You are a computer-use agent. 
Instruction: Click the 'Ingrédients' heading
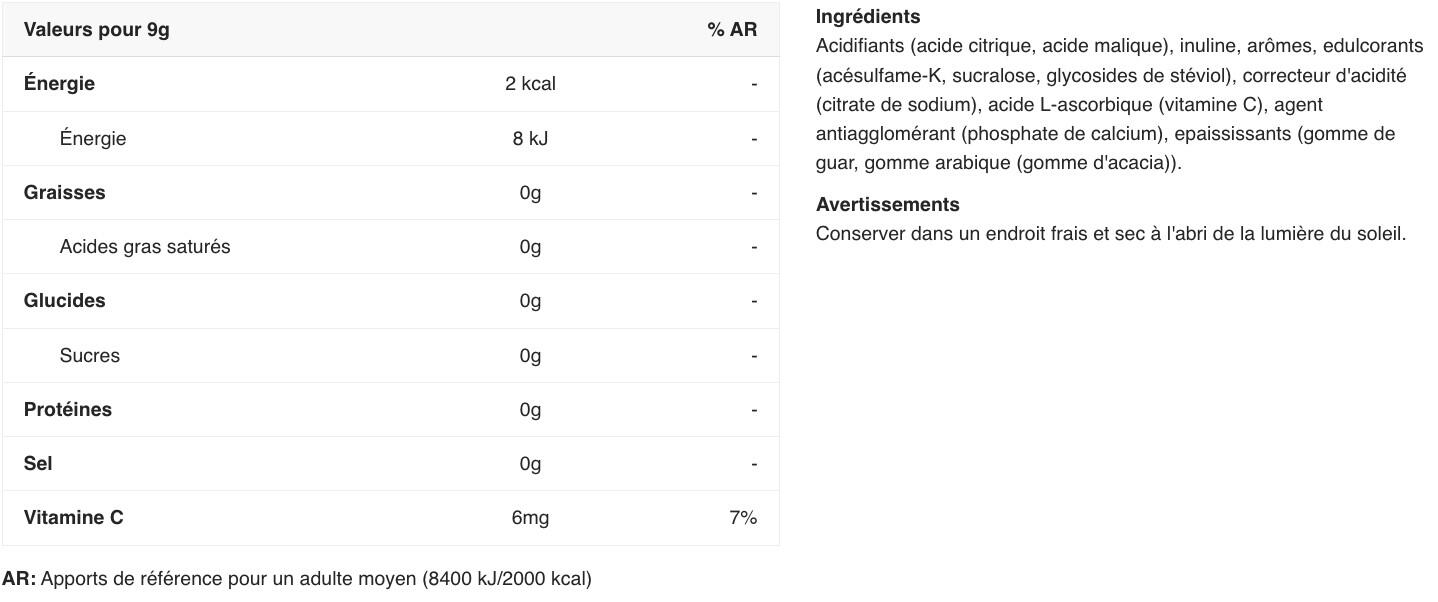(868, 17)
